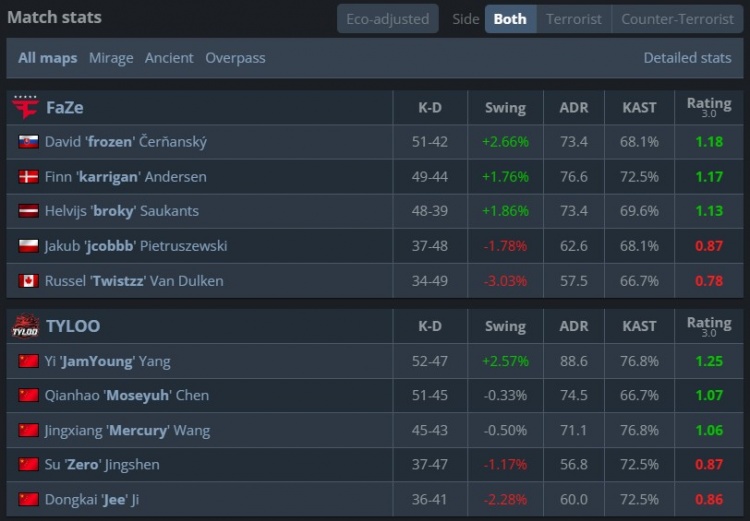Open the TYLOO team name link
750x521 pixels.
73,326
